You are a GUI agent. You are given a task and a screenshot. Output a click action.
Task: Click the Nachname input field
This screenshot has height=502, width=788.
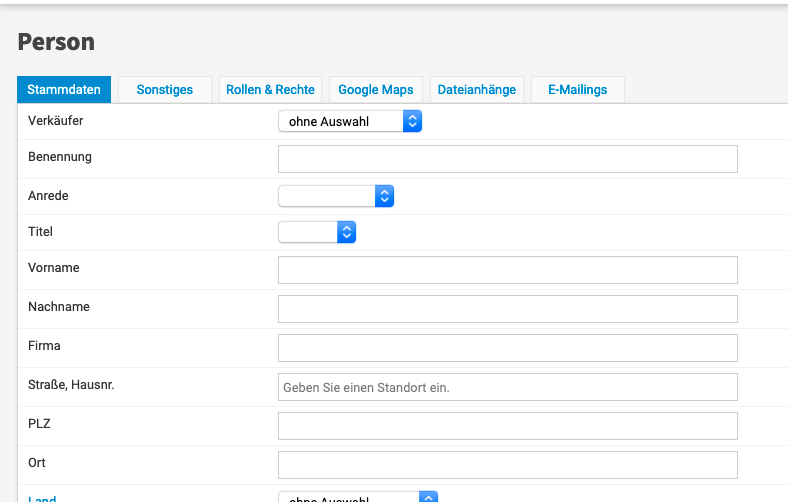(x=507, y=309)
